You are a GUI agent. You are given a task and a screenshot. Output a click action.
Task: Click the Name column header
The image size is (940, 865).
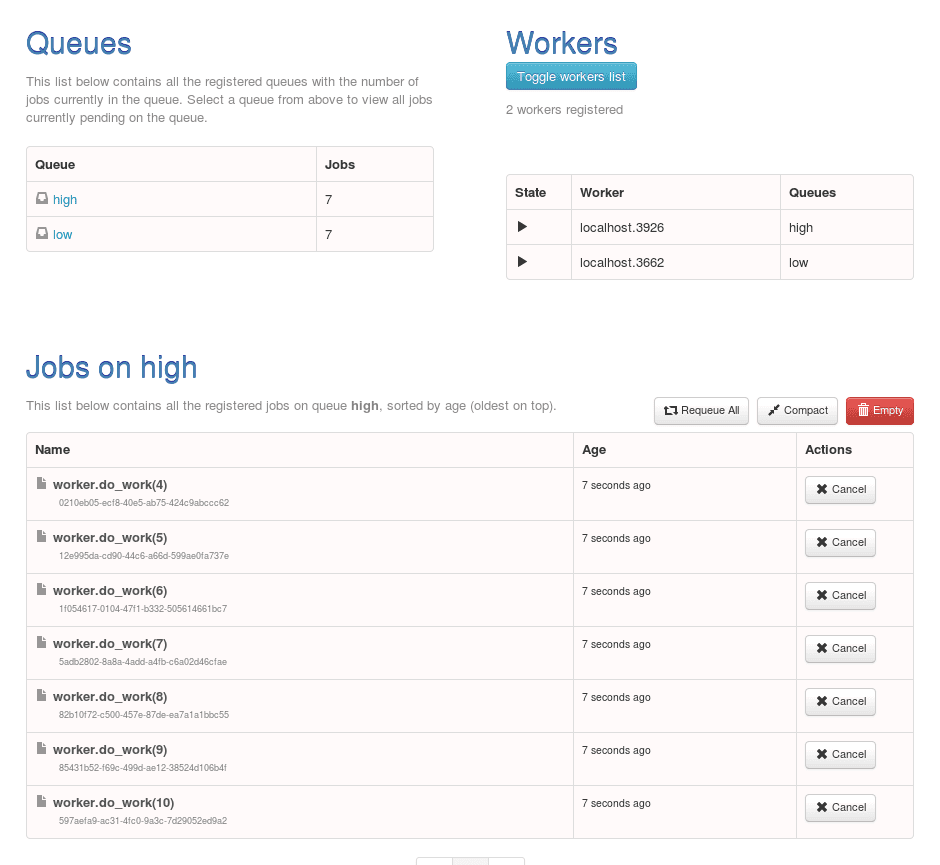(53, 450)
